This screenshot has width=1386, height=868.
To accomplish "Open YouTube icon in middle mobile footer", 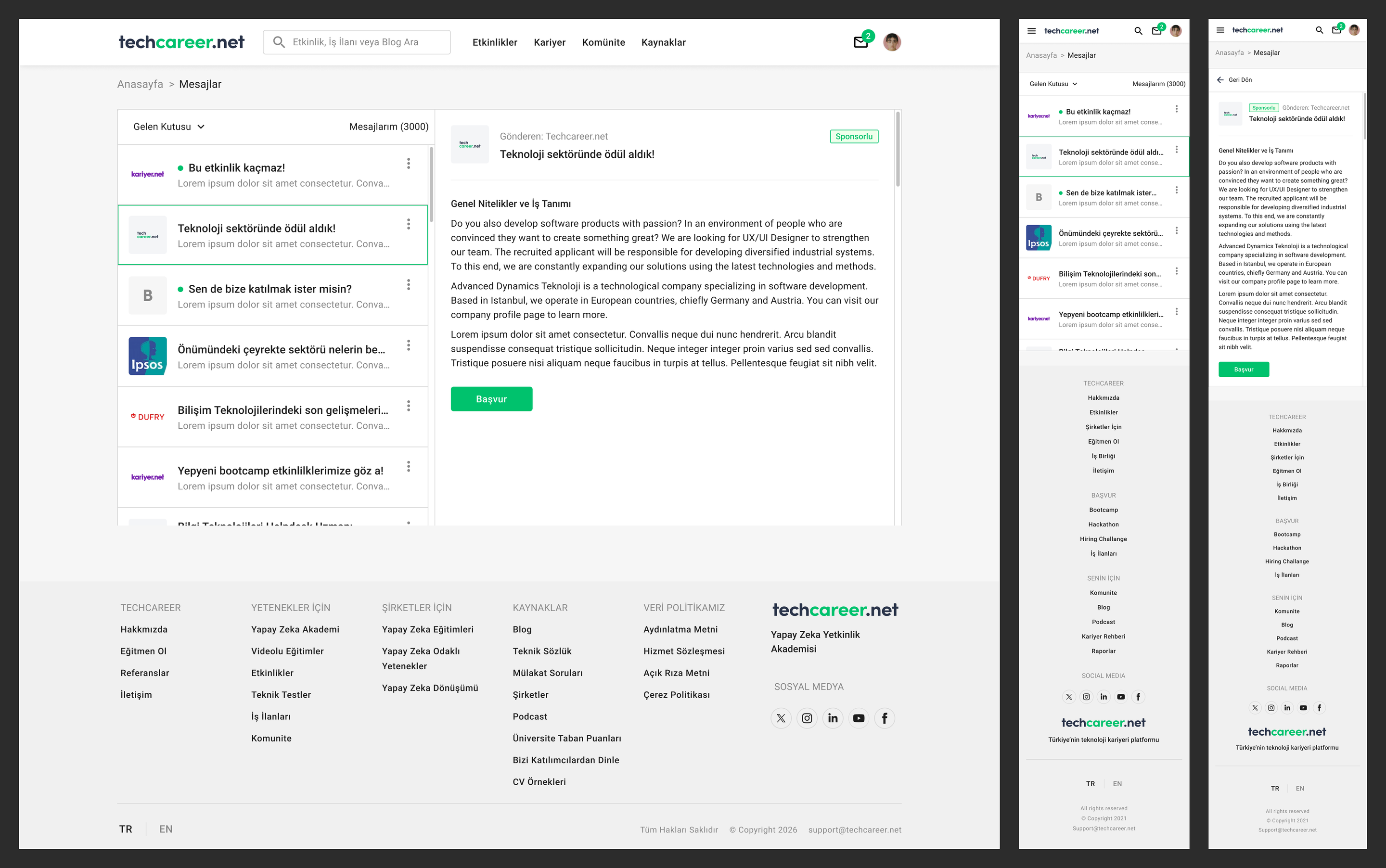I will click(1121, 697).
